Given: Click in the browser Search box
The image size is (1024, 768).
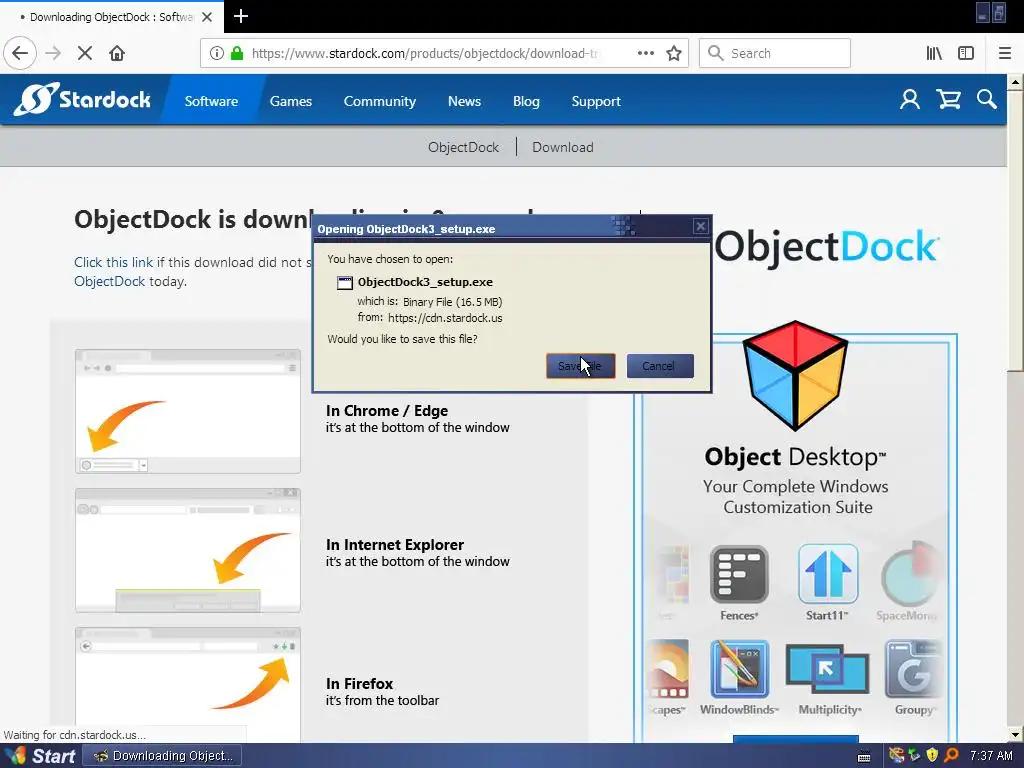Looking at the screenshot, I should point(775,53).
